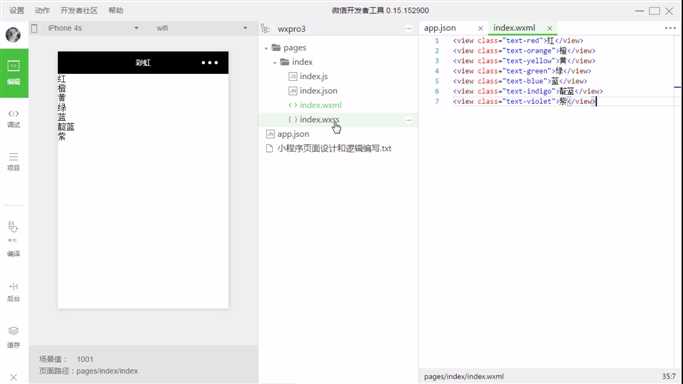The width and height of the screenshot is (683, 384).
Task: Open index.json in the file tree
Action: (x=318, y=91)
